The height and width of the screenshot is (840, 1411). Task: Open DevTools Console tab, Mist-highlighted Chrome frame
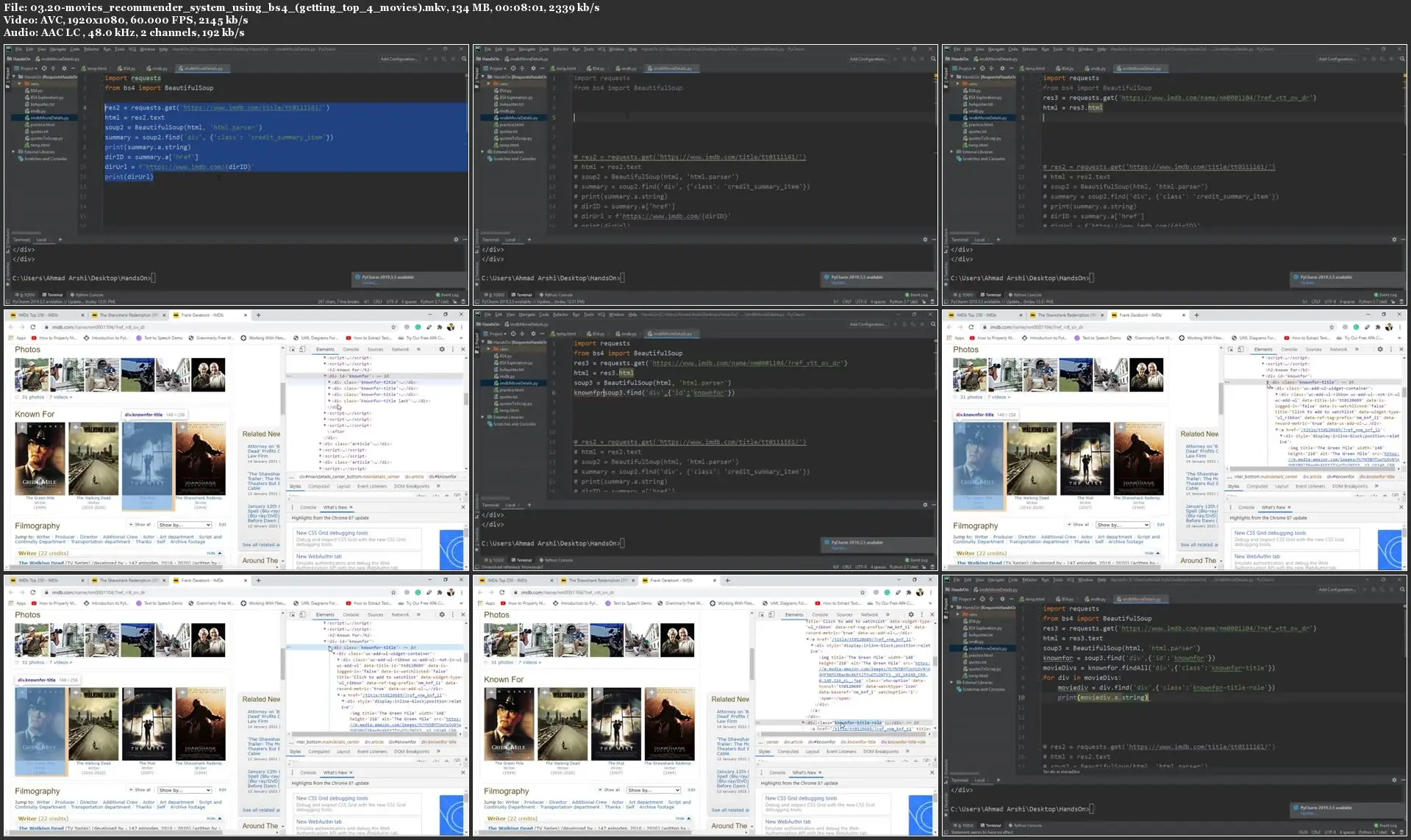point(351,349)
